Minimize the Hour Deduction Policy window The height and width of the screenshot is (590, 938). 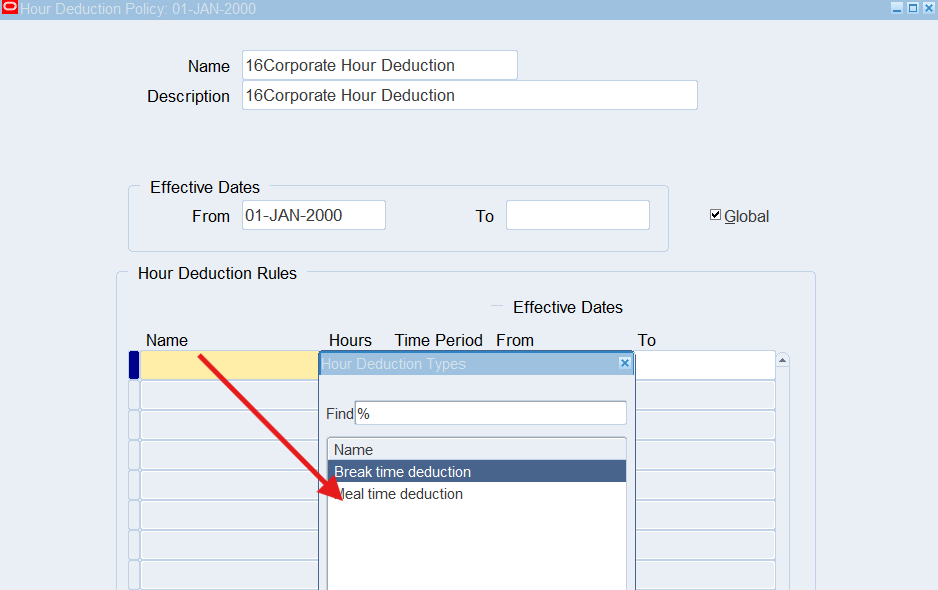tap(897, 8)
